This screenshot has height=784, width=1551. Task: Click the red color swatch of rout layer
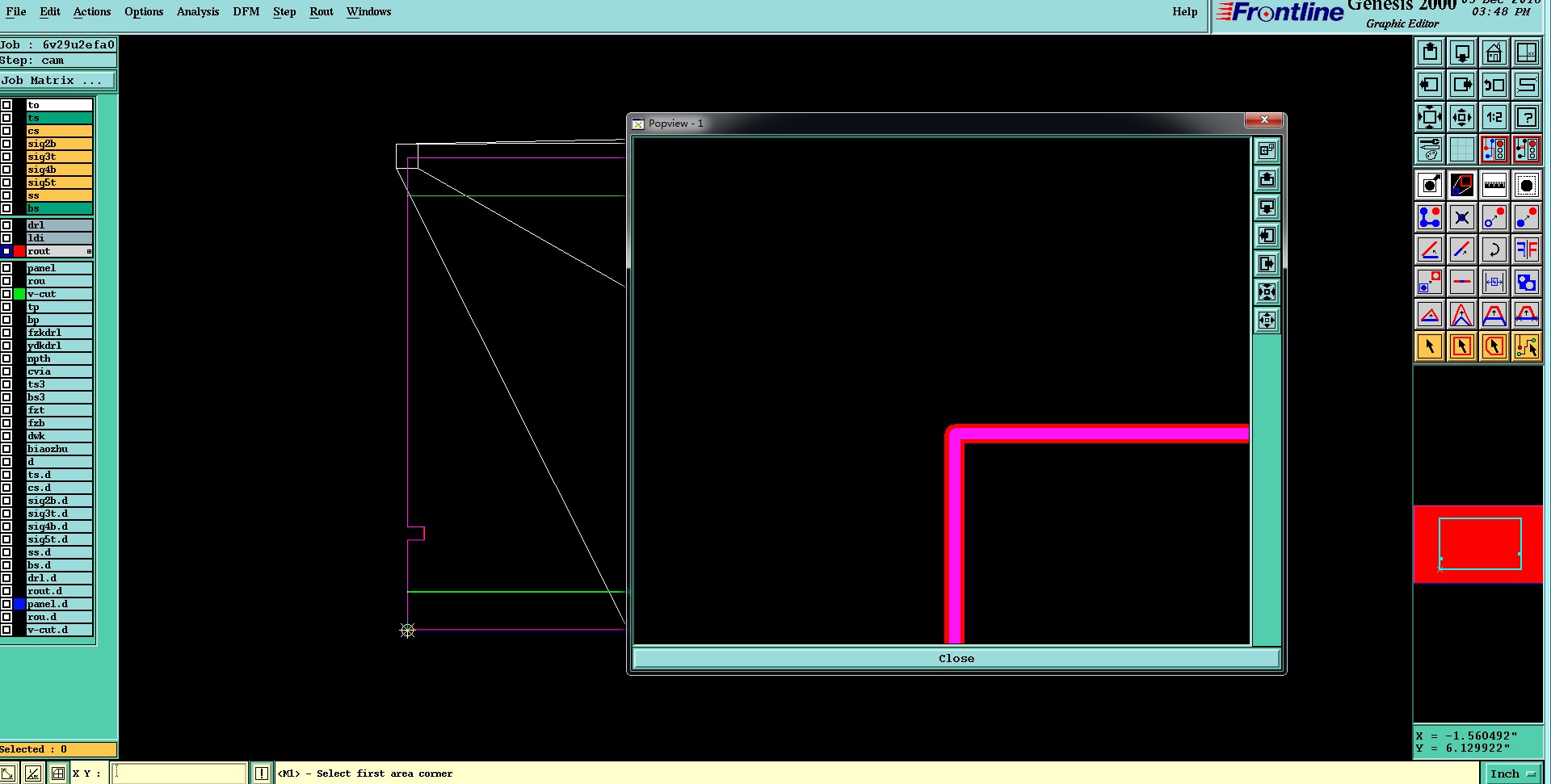tap(19, 251)
